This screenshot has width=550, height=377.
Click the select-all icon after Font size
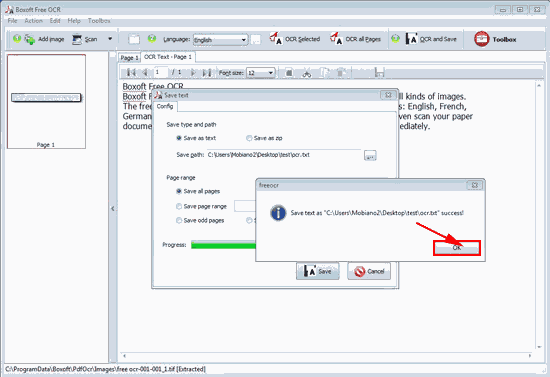pos(289,73)
